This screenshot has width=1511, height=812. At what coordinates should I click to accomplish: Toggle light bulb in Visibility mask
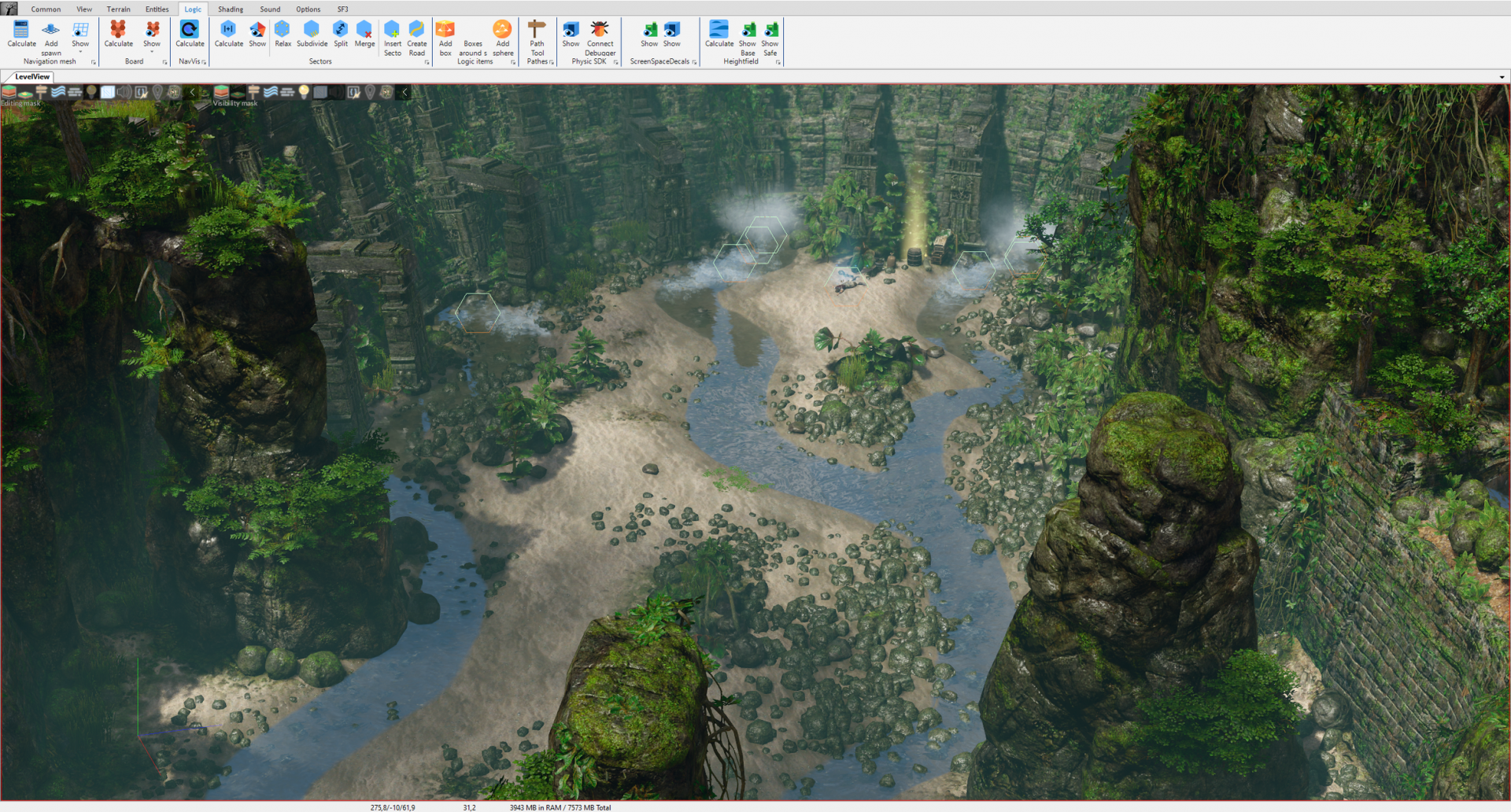click(304, 92)
